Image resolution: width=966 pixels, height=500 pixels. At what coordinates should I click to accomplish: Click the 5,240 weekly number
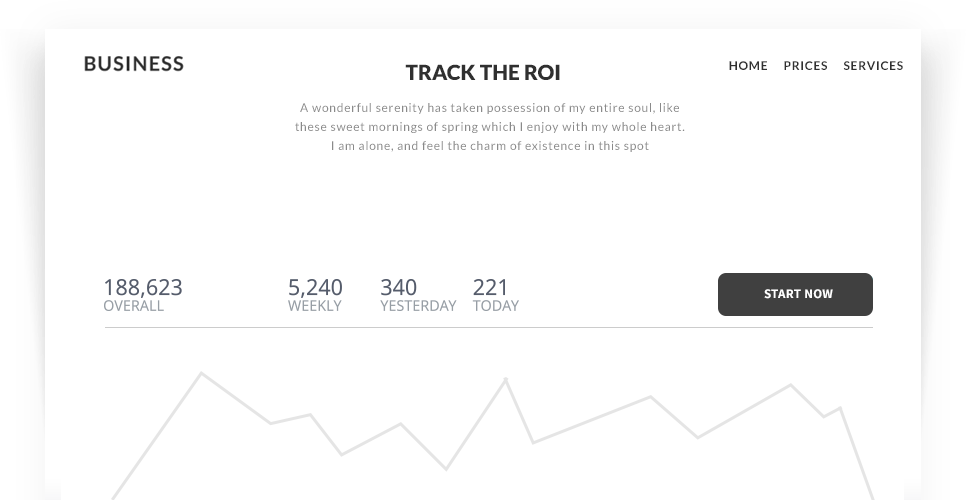(x=315, y=288)
